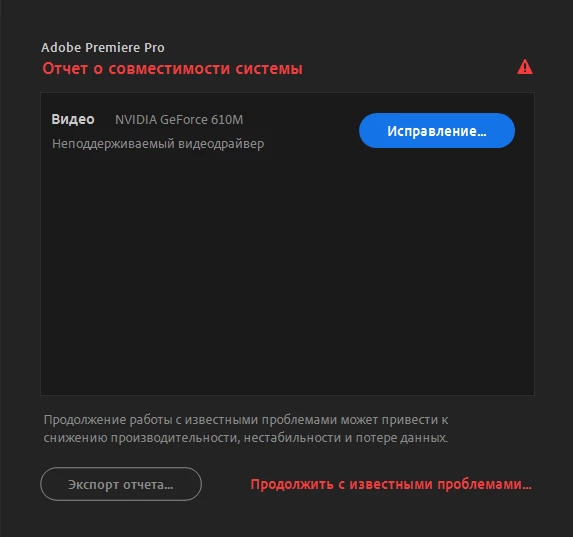Viewport: 573px width, 537px height.
Task: Click the Отчет о совместимости системы heading
Action: [172, 69]
